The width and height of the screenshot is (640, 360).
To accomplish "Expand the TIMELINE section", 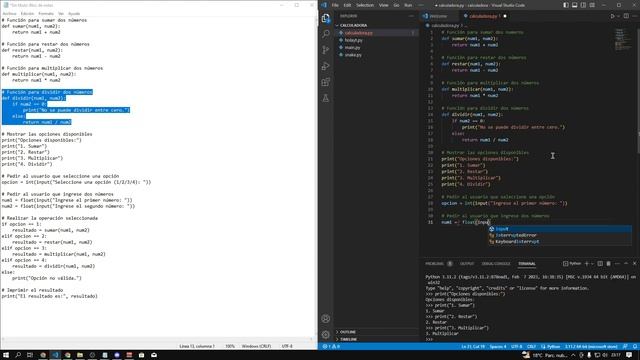I will coord(348,339).
